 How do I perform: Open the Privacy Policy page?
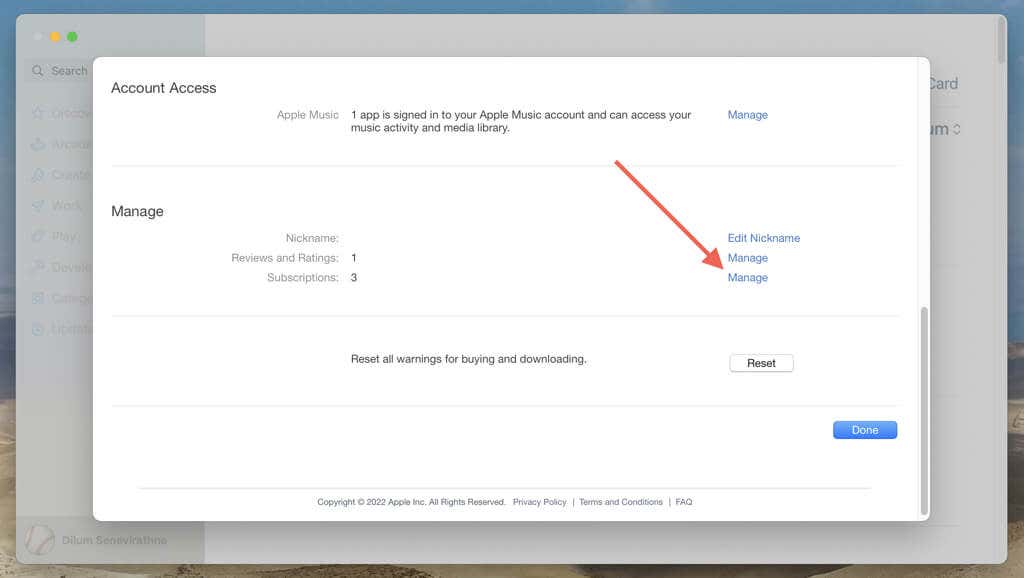(x=540, y=501)
